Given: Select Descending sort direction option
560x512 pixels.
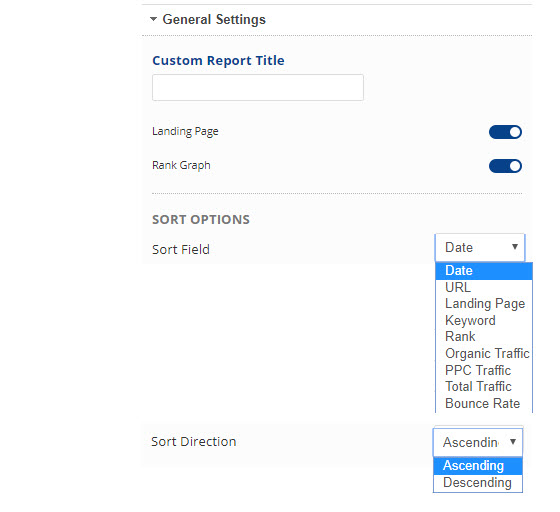Looking at the screenshot, I should 478,483.
